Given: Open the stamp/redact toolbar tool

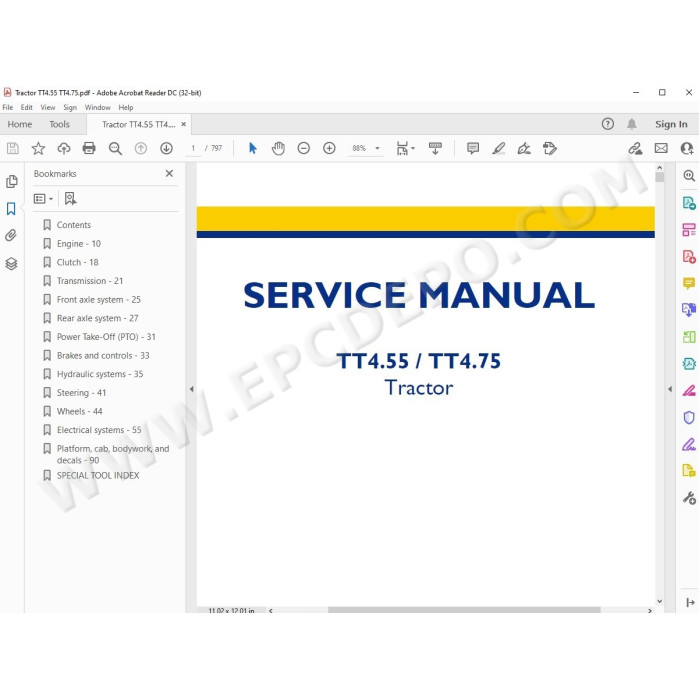Looking at the screenshot, I should [550, 148].
